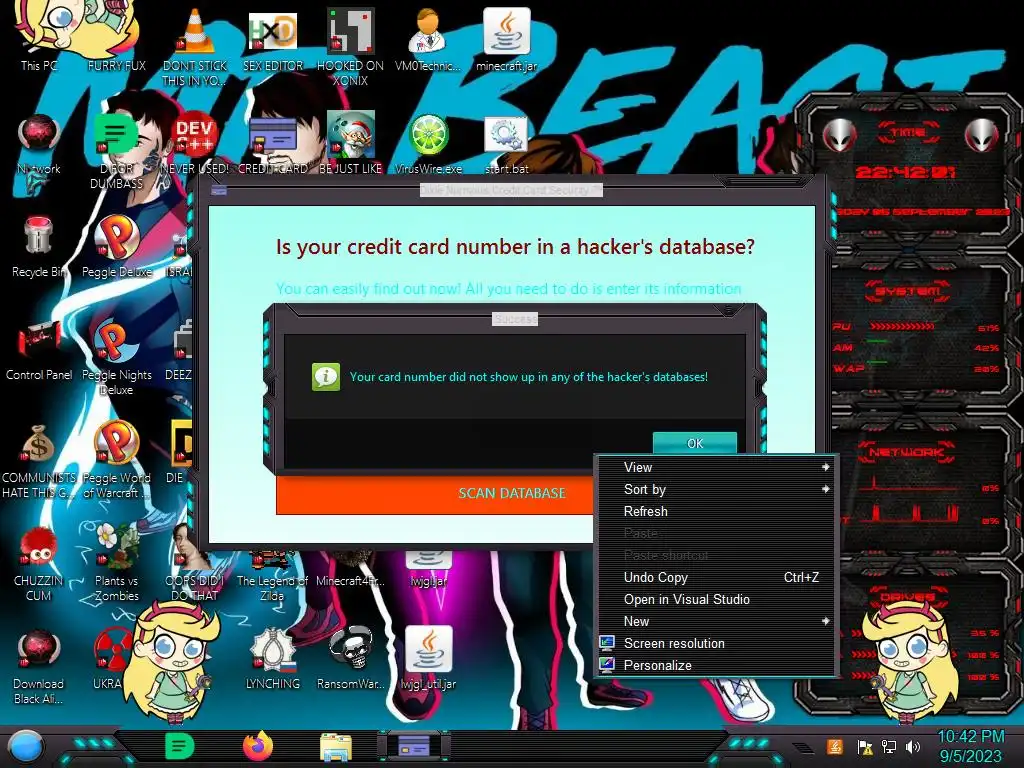Choose Refresh from the context menu
The image size is (1024, 768).
tap(716, 511)
